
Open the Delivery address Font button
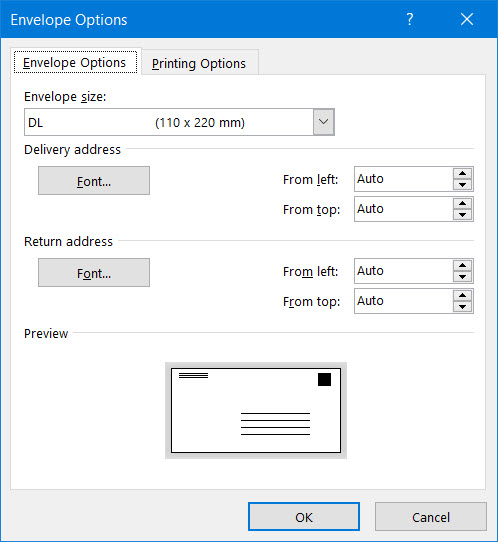(x=94, y=181)
